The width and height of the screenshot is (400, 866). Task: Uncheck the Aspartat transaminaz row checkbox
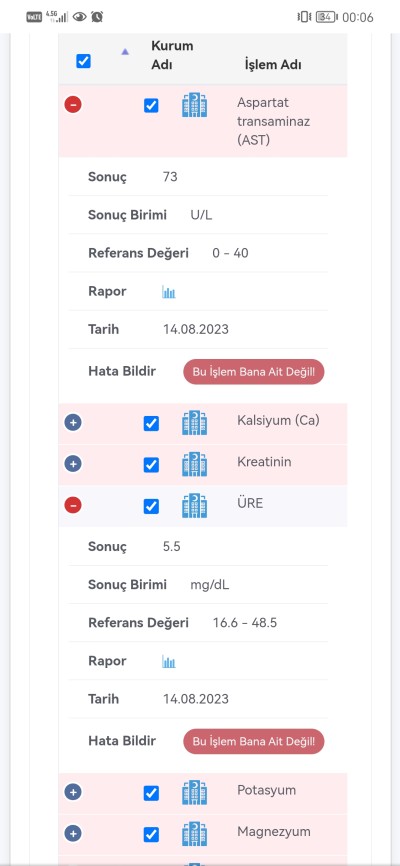(x=151, y=105)
